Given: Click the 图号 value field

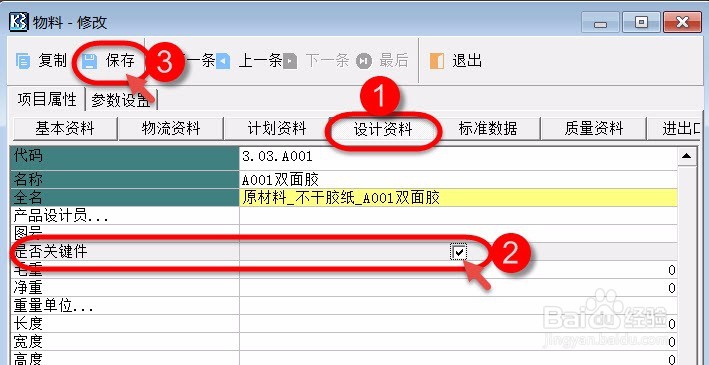Looking at the screenshot, I should click(458, 233).
